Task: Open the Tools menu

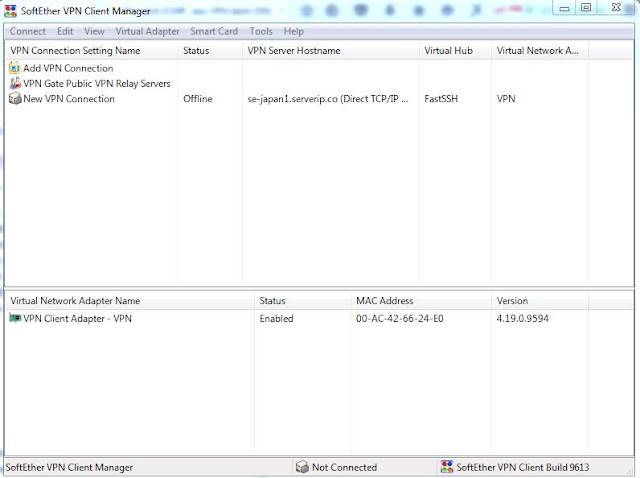Action: (x=261, y=31)
